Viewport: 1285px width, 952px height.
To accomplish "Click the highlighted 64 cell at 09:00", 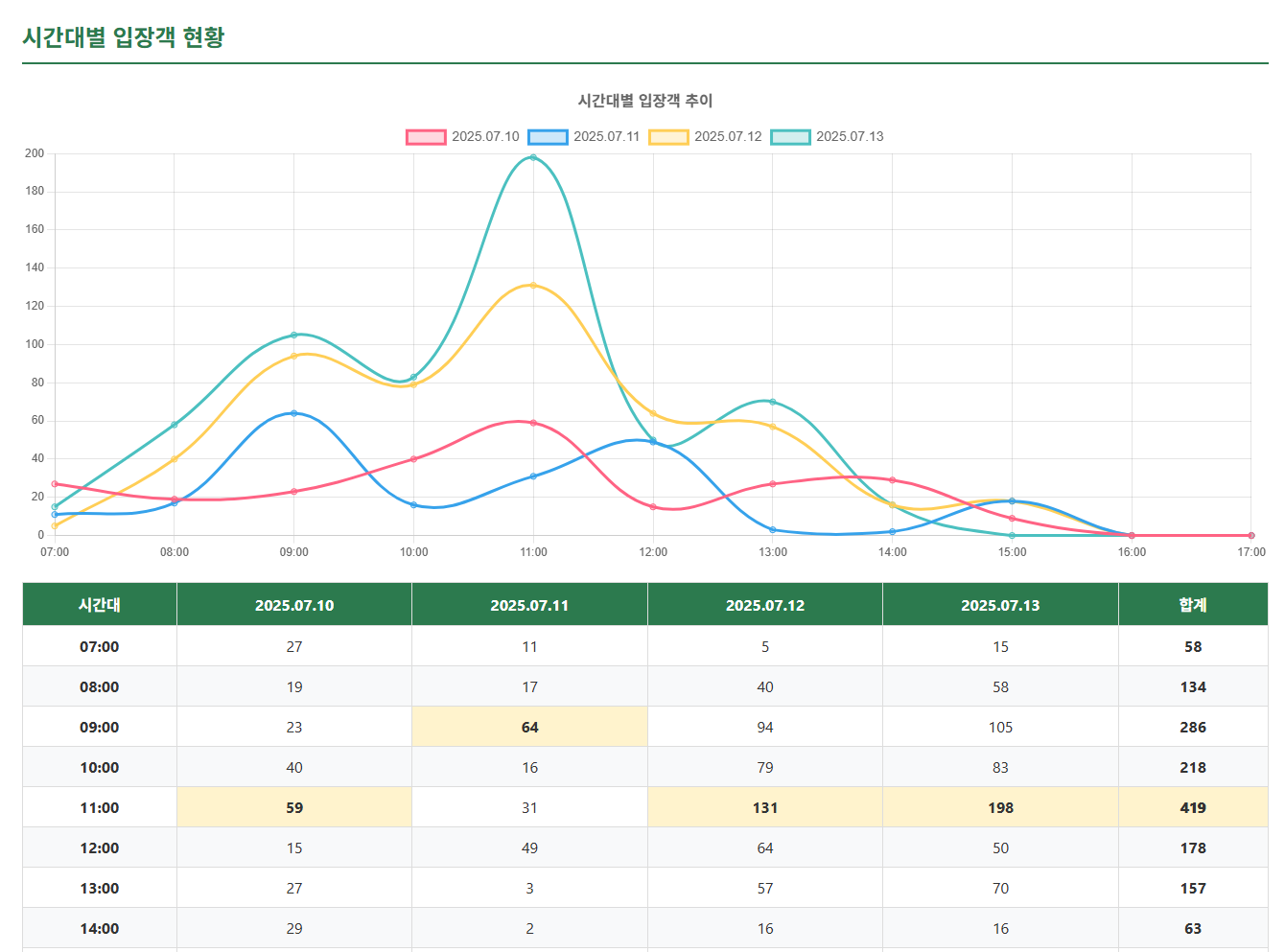I will click(529, 727).
